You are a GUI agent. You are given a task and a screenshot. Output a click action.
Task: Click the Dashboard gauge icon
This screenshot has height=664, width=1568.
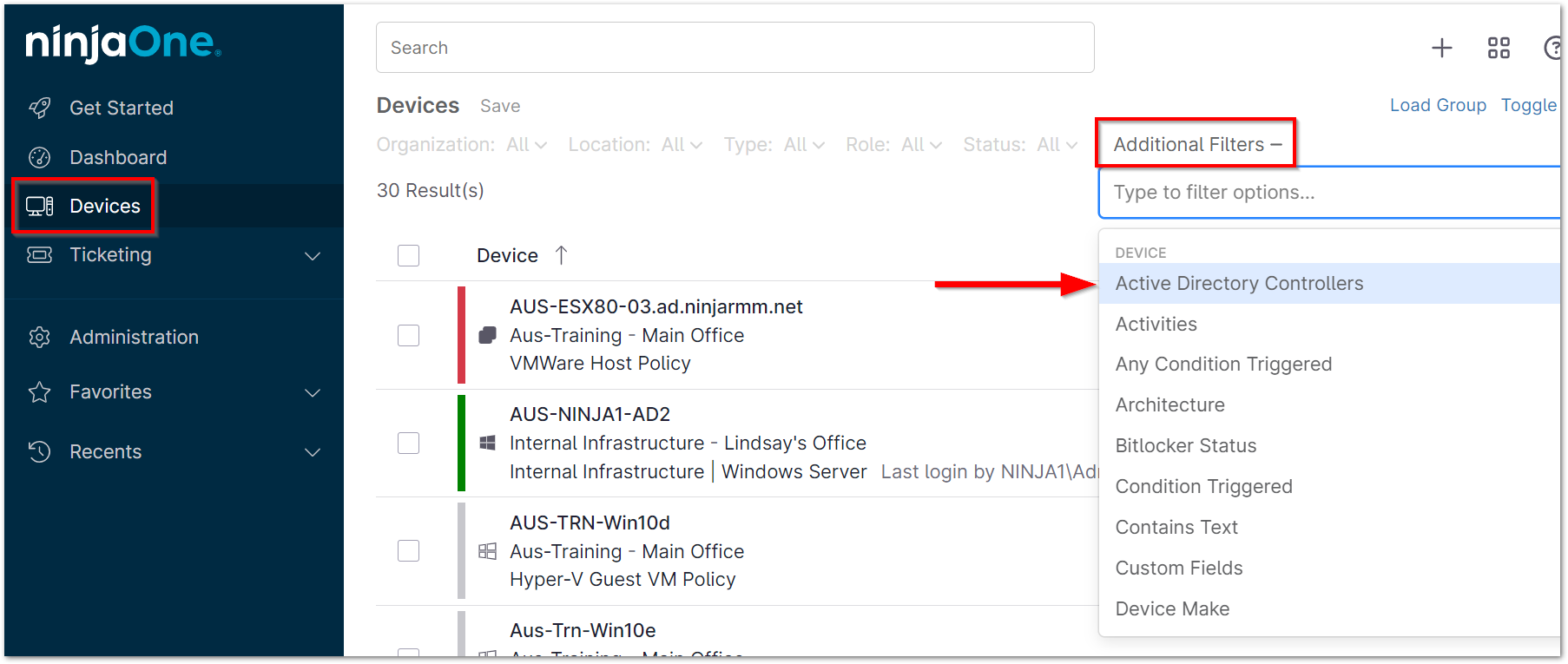point(40,157)
